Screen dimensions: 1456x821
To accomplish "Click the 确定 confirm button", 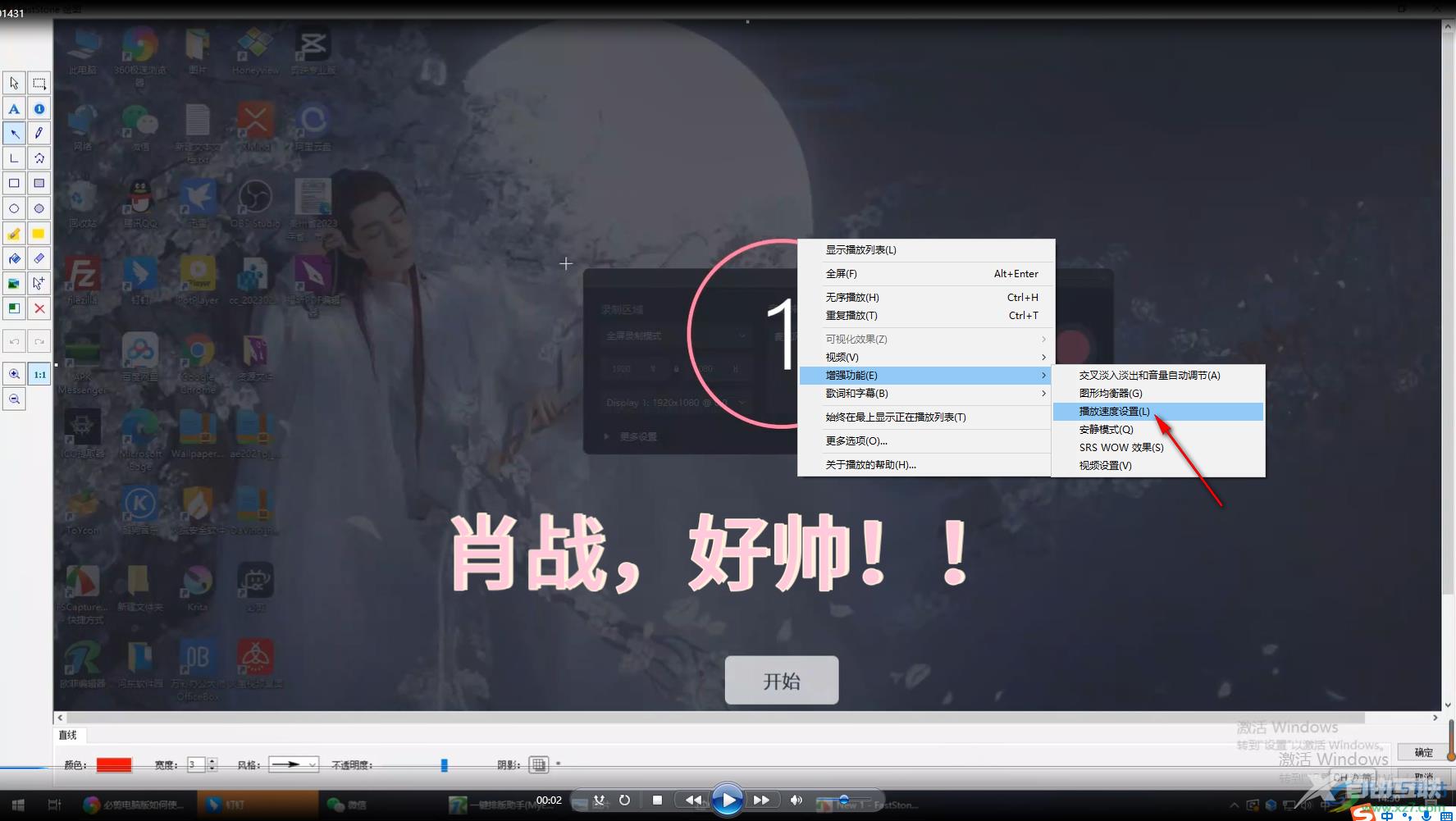I will [x=1423, y=752].
